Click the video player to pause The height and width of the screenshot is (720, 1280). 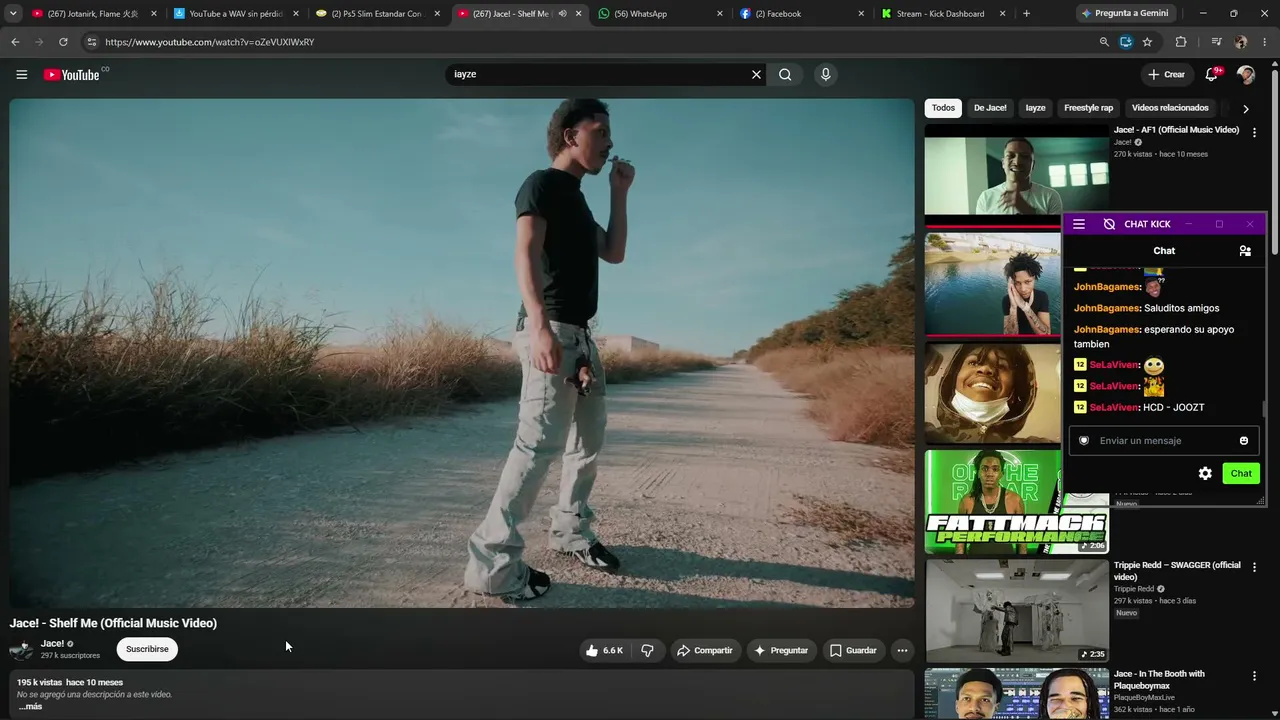462,352
